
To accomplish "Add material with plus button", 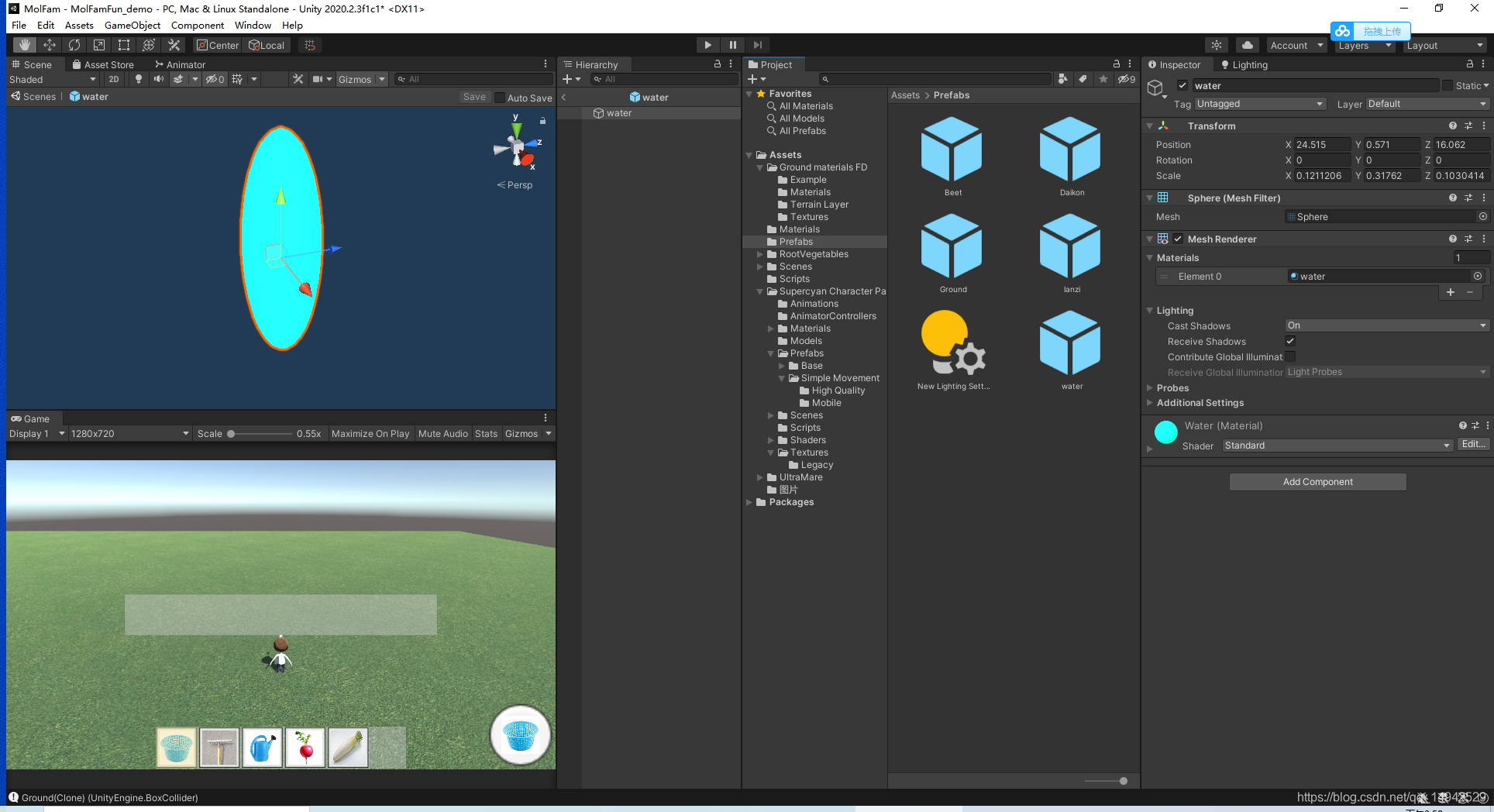I will click(x=1451, y=292).
